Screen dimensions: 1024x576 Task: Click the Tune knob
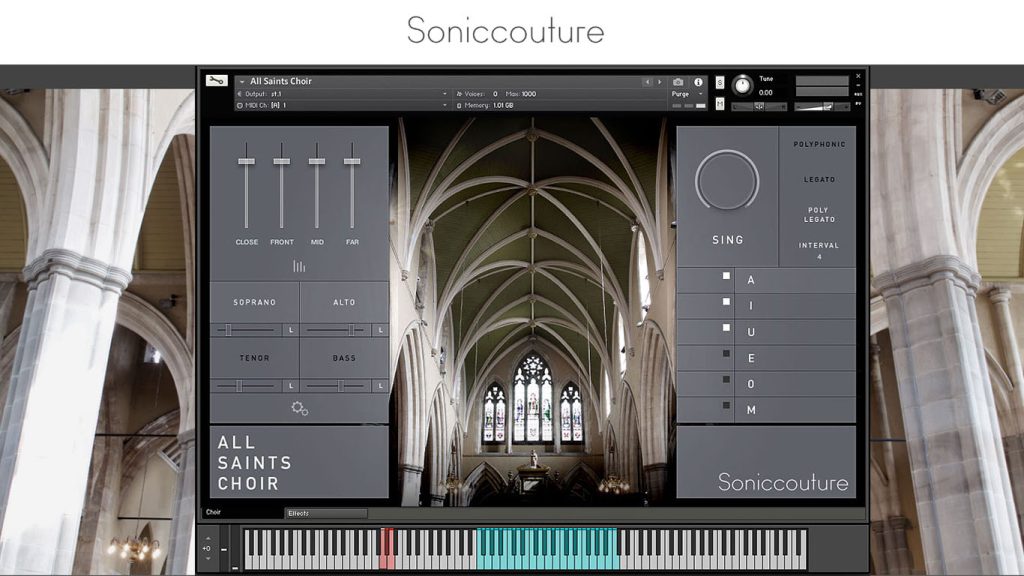point(742,85)
